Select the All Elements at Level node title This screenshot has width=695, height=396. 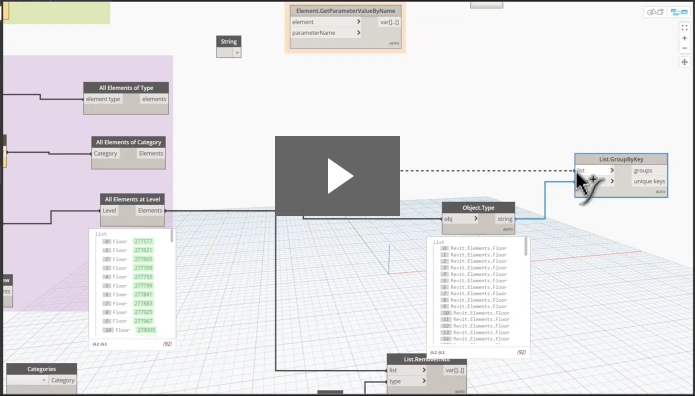tap(132, 199)
